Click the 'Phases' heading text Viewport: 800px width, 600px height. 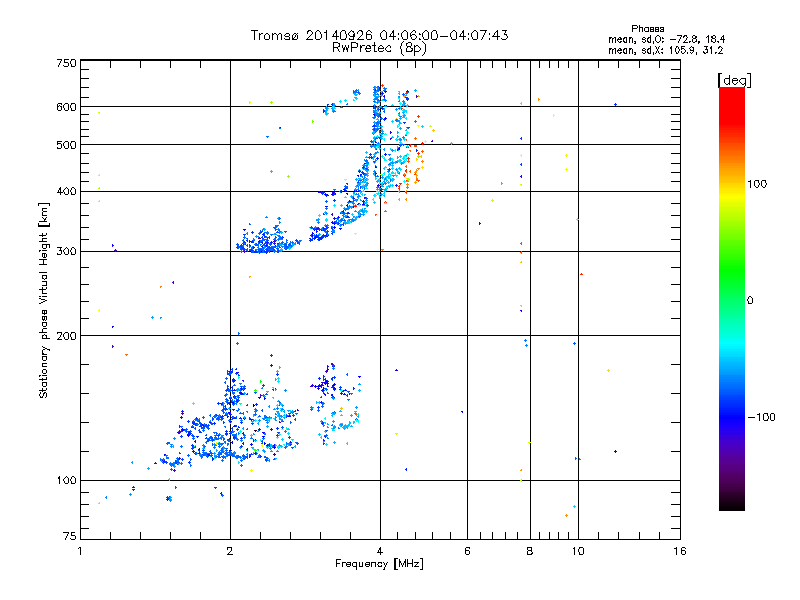pos(647,29)
